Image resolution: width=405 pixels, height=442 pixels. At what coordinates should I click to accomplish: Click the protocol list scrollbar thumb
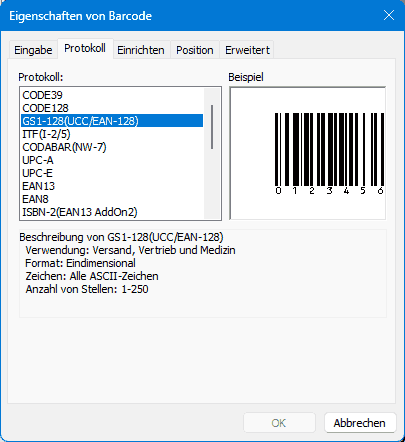(212, 127)
